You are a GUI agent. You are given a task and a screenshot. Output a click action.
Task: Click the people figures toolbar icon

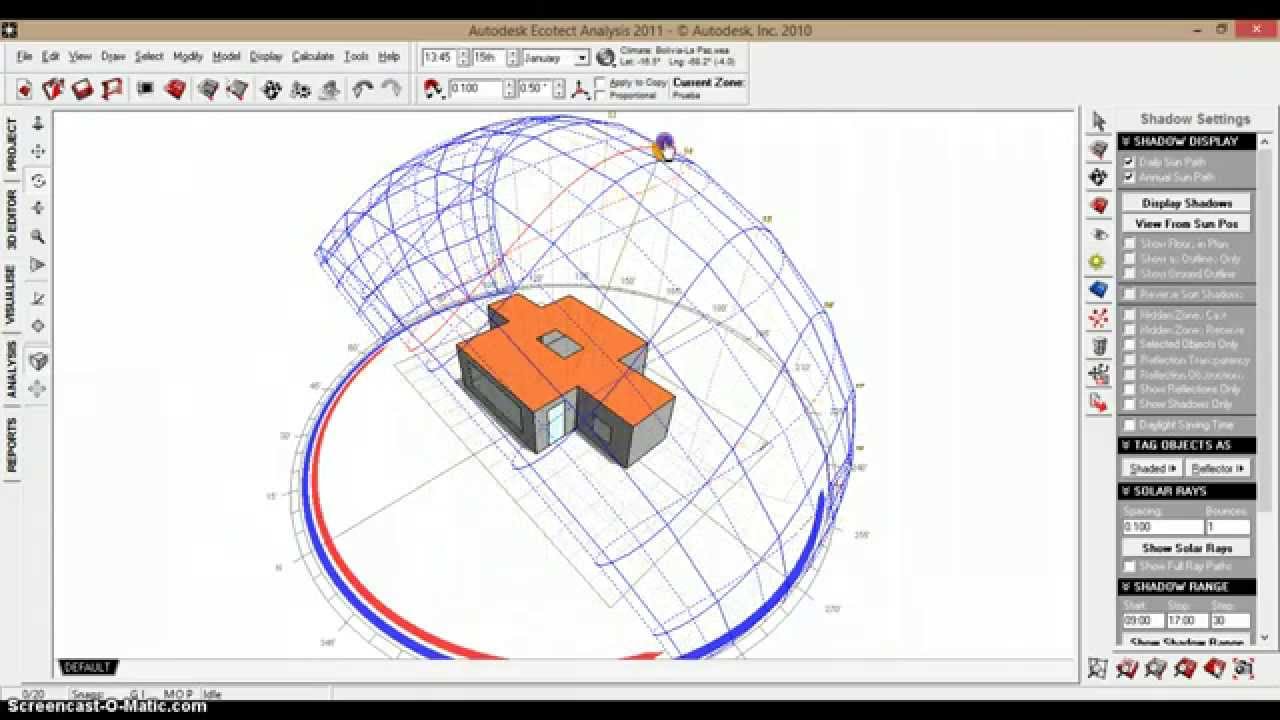click(300, 89)
